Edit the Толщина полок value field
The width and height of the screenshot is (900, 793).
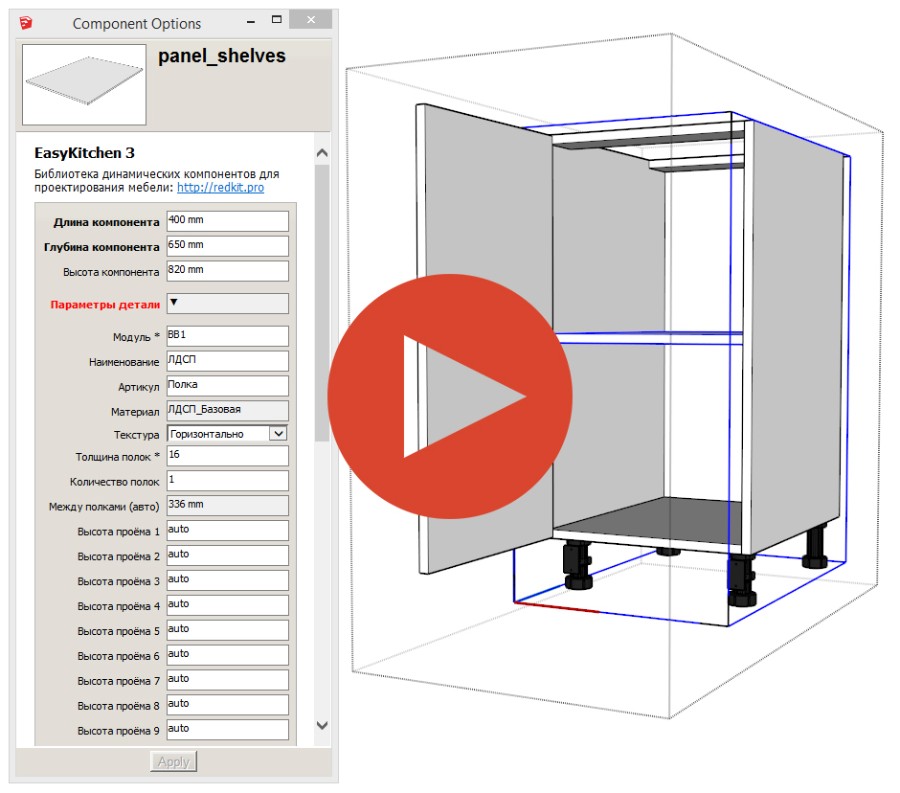227,456
